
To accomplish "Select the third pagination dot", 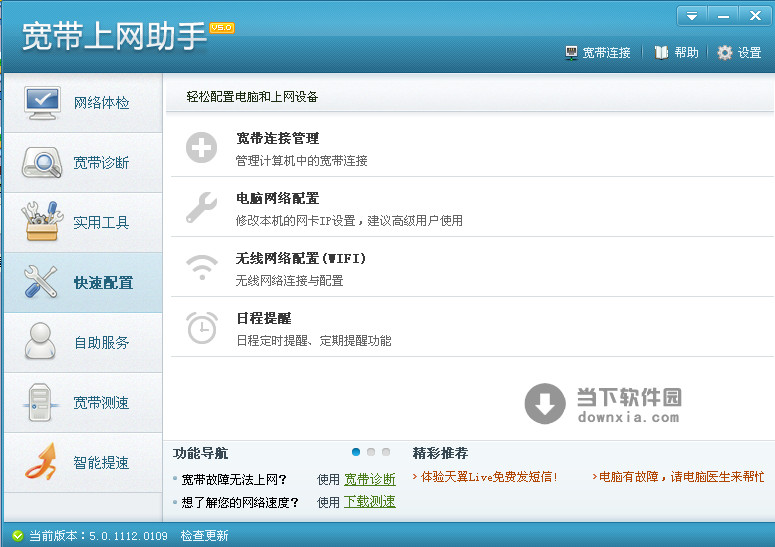I will coord(386,452).
